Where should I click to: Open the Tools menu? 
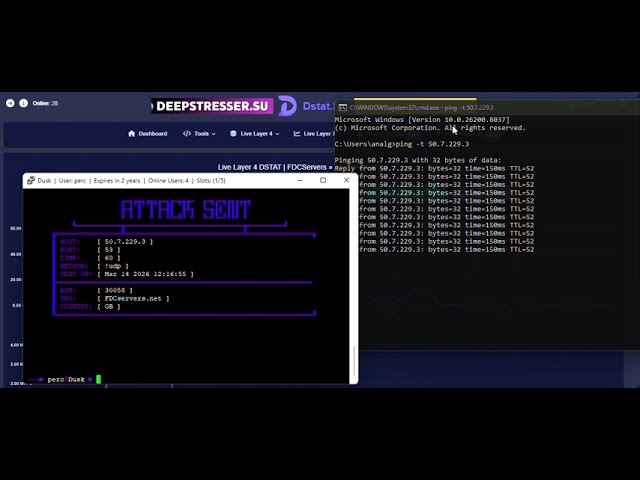(x=199, y=133)
